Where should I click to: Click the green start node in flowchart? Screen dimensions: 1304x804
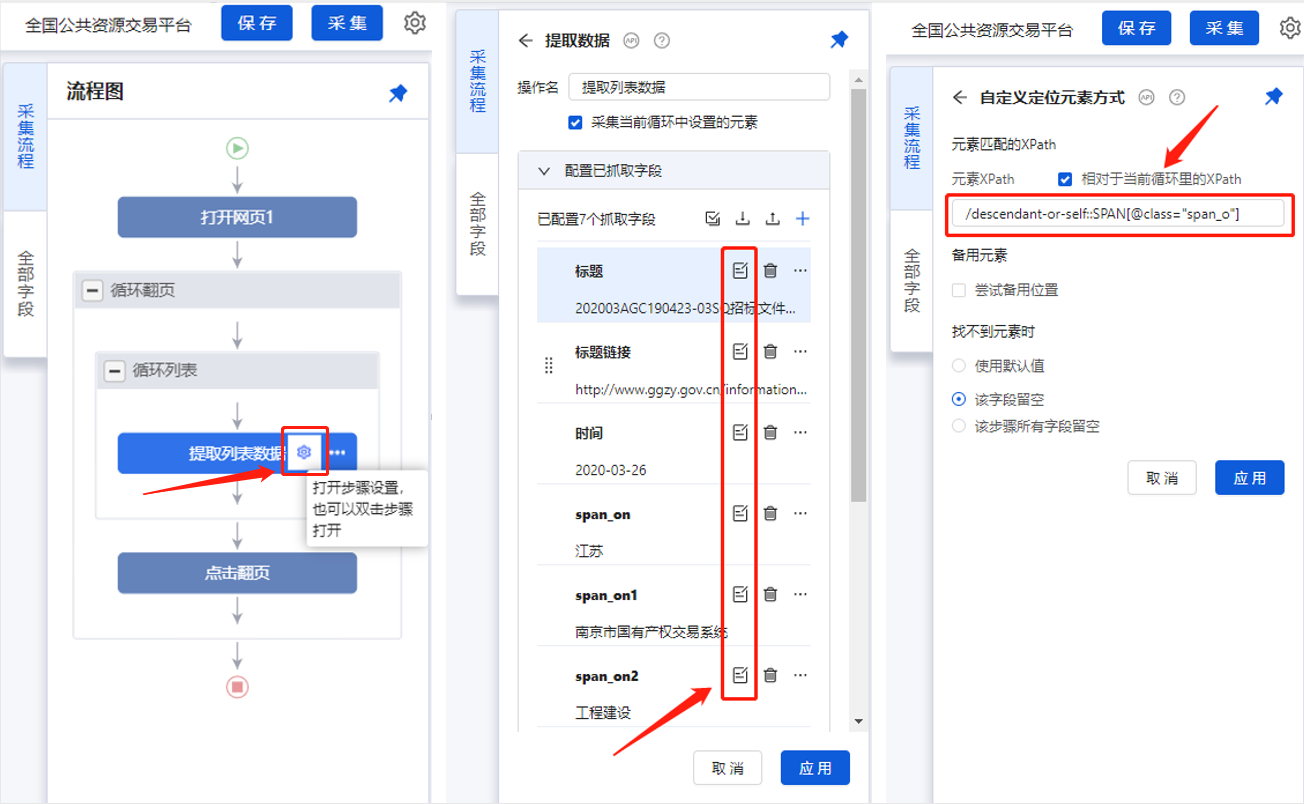[237, 148]
